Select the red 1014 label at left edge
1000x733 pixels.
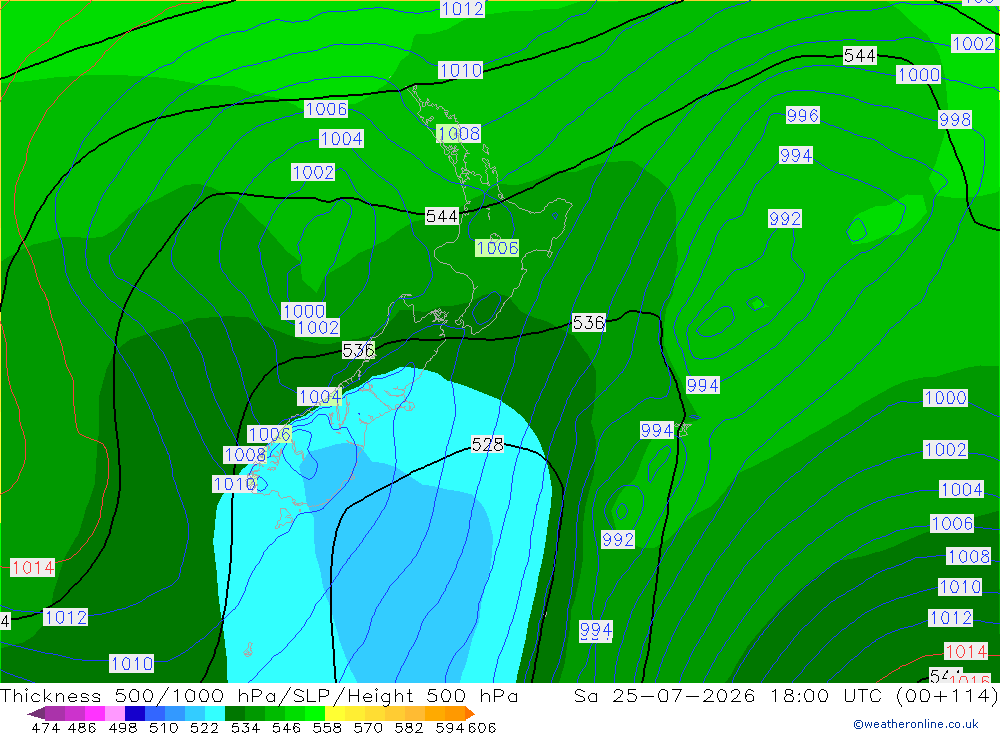tap(33, 567)
